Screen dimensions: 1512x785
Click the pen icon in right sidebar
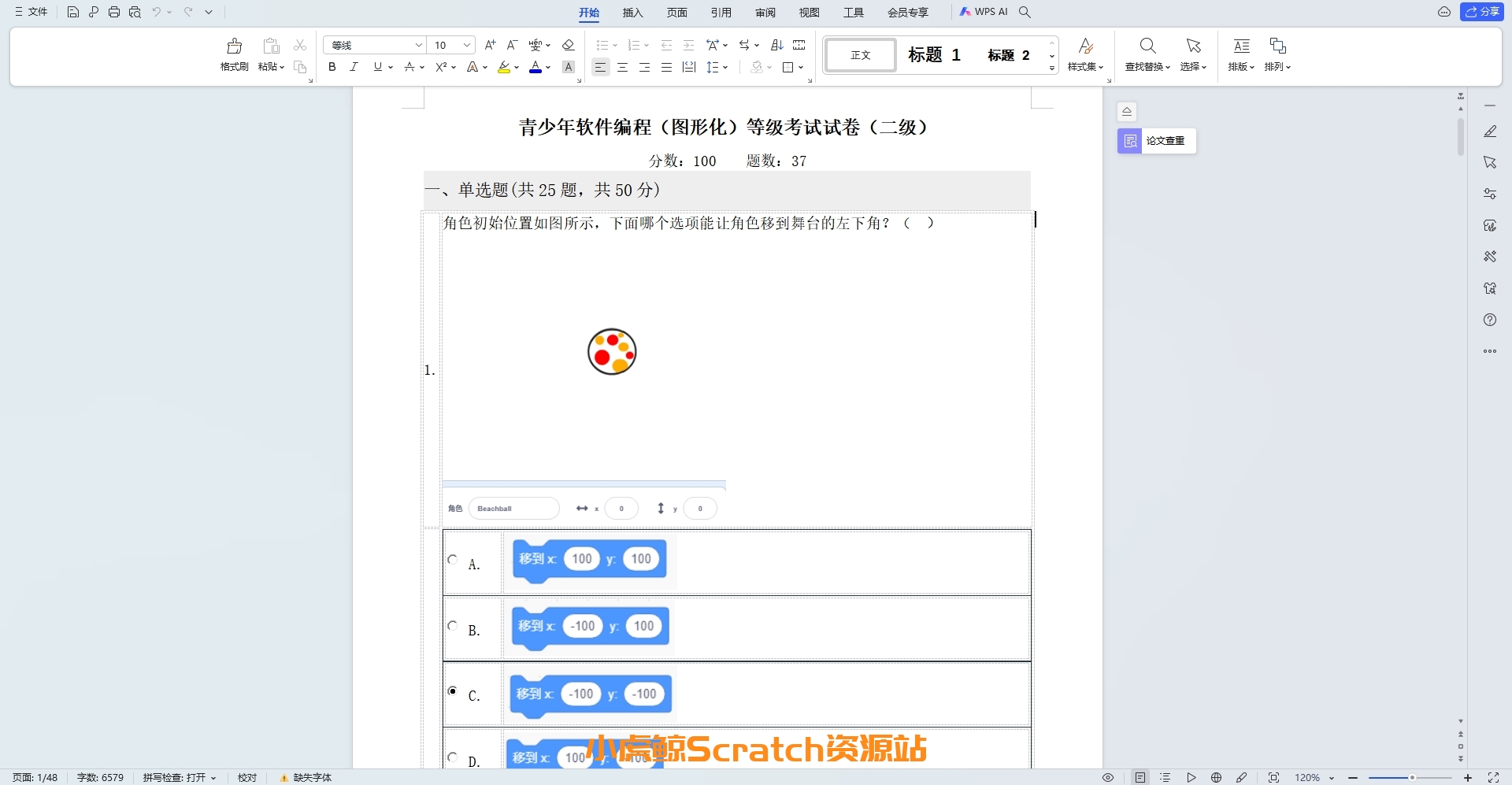pyautogui.click(x=1490, y=131)
